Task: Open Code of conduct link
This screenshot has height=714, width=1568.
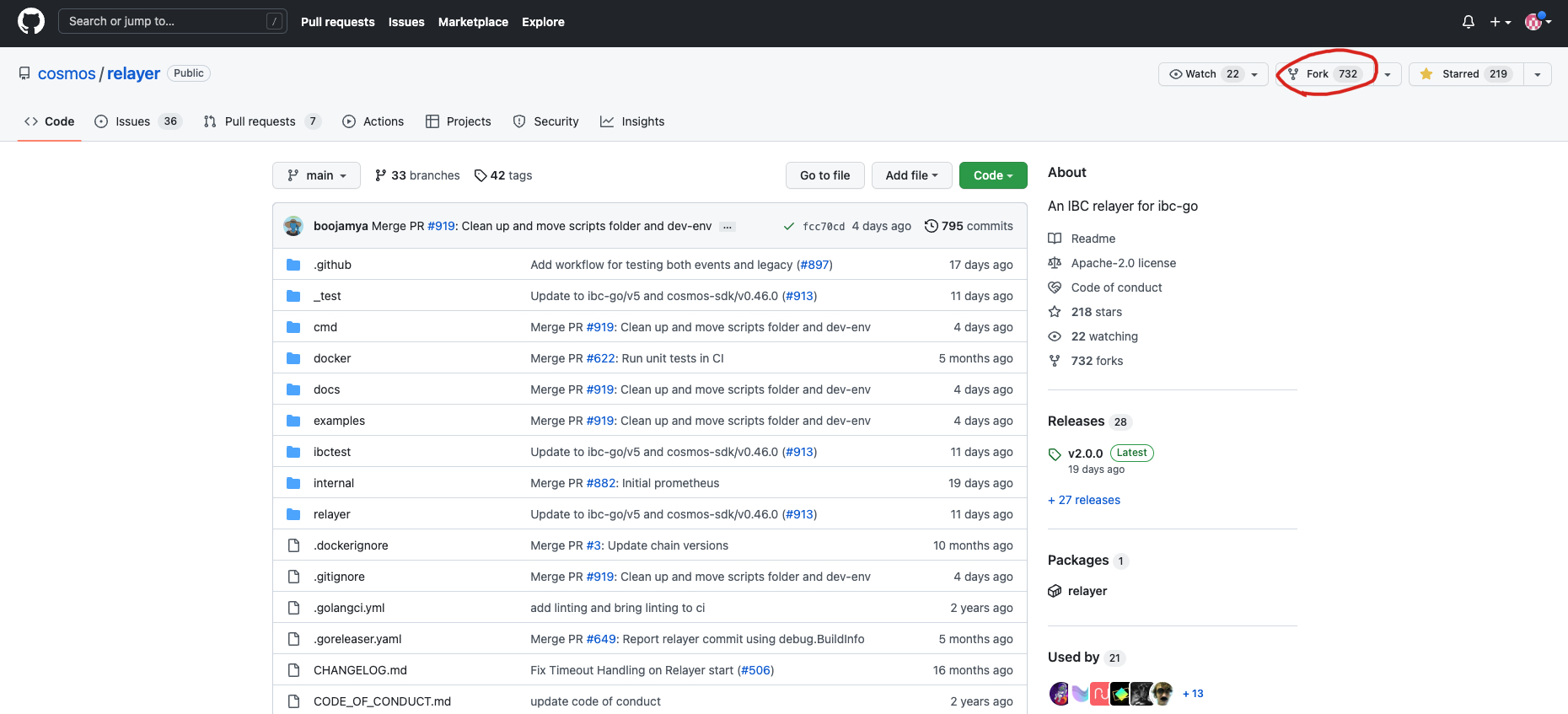Action: tap(1105, 287)
